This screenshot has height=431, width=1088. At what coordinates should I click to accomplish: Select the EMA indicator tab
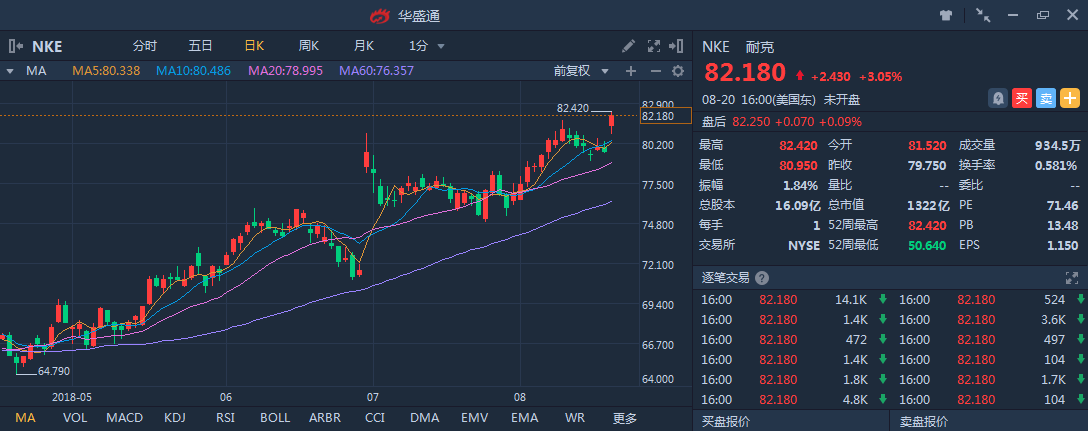tap(525, 418)
